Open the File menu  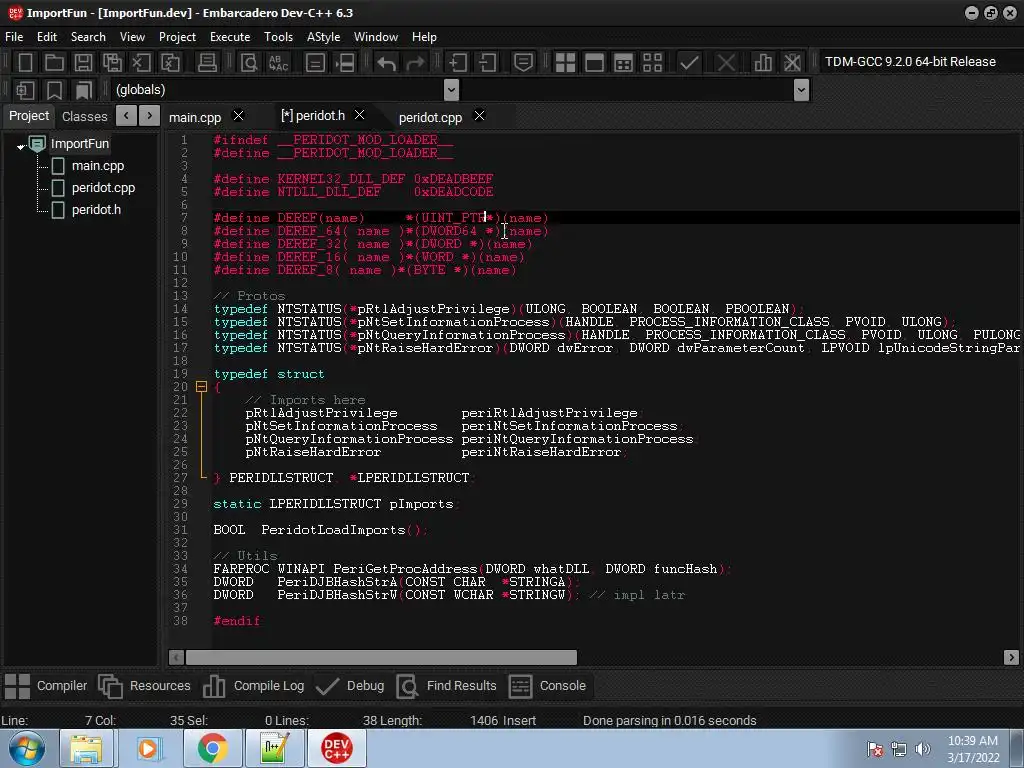[14, 37]
